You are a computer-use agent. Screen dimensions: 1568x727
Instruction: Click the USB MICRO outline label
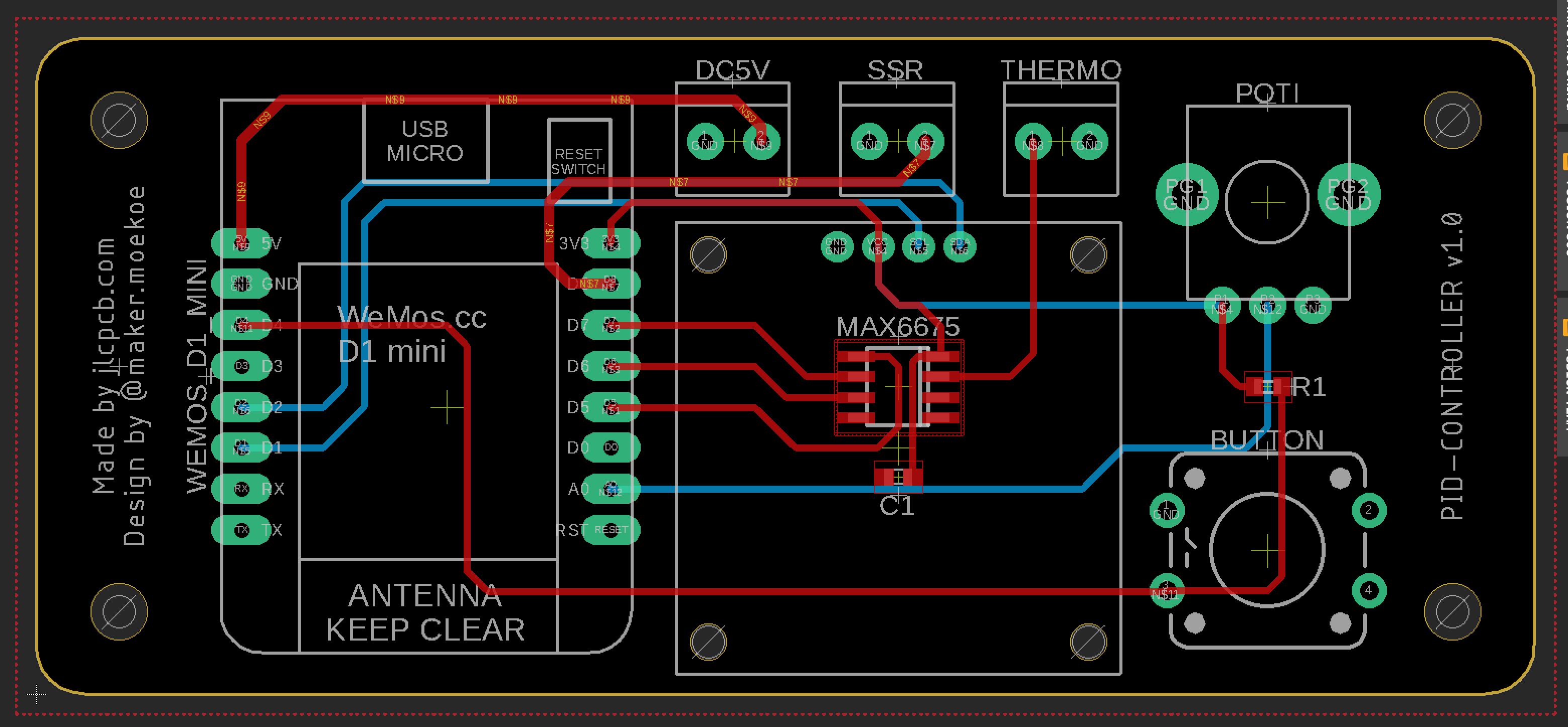(425, 141)
